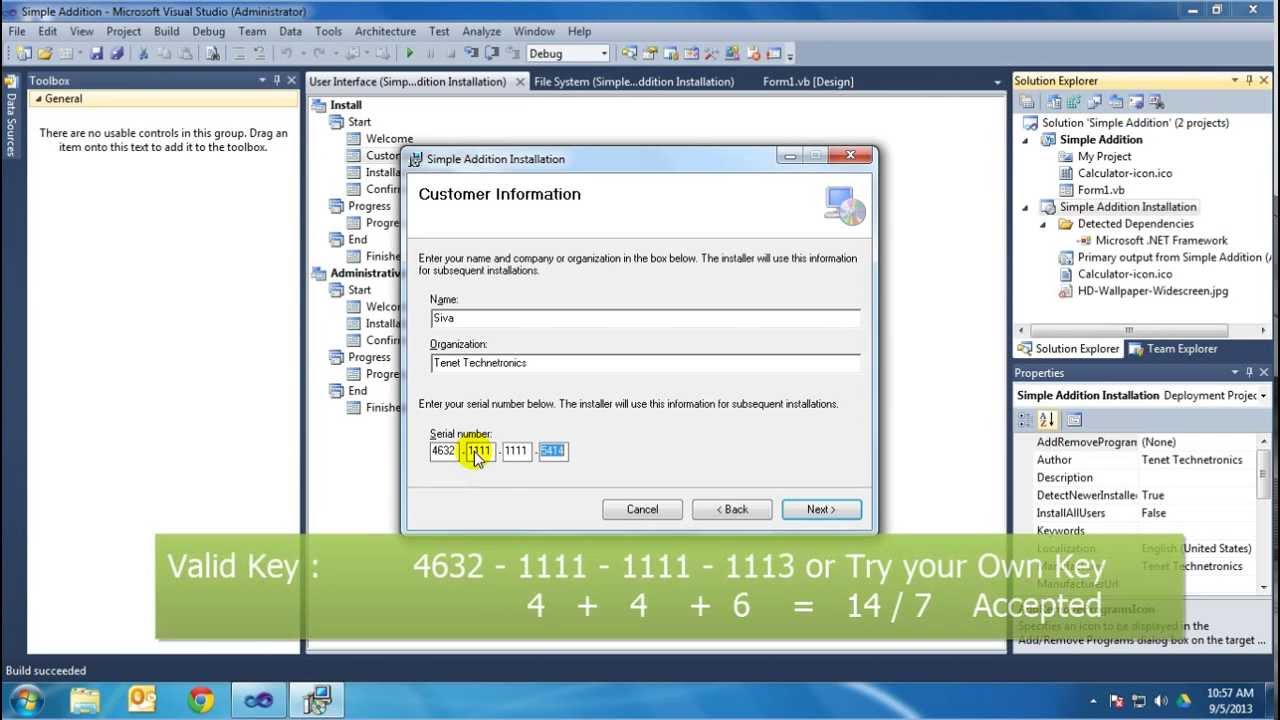Viewport: 1280px width, 720px height.
Task: Click the Undo toolbar icon
Action: coord(287,53)
